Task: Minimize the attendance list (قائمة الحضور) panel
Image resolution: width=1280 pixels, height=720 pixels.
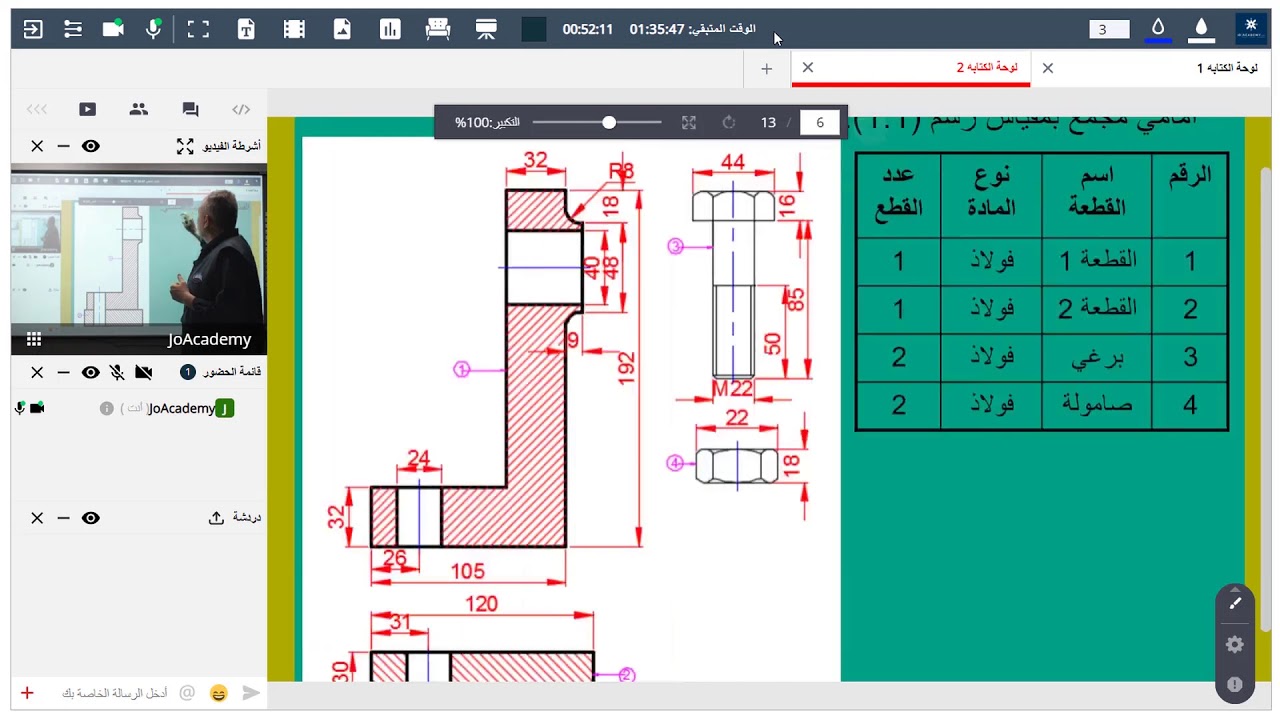Action: (64, 372)
